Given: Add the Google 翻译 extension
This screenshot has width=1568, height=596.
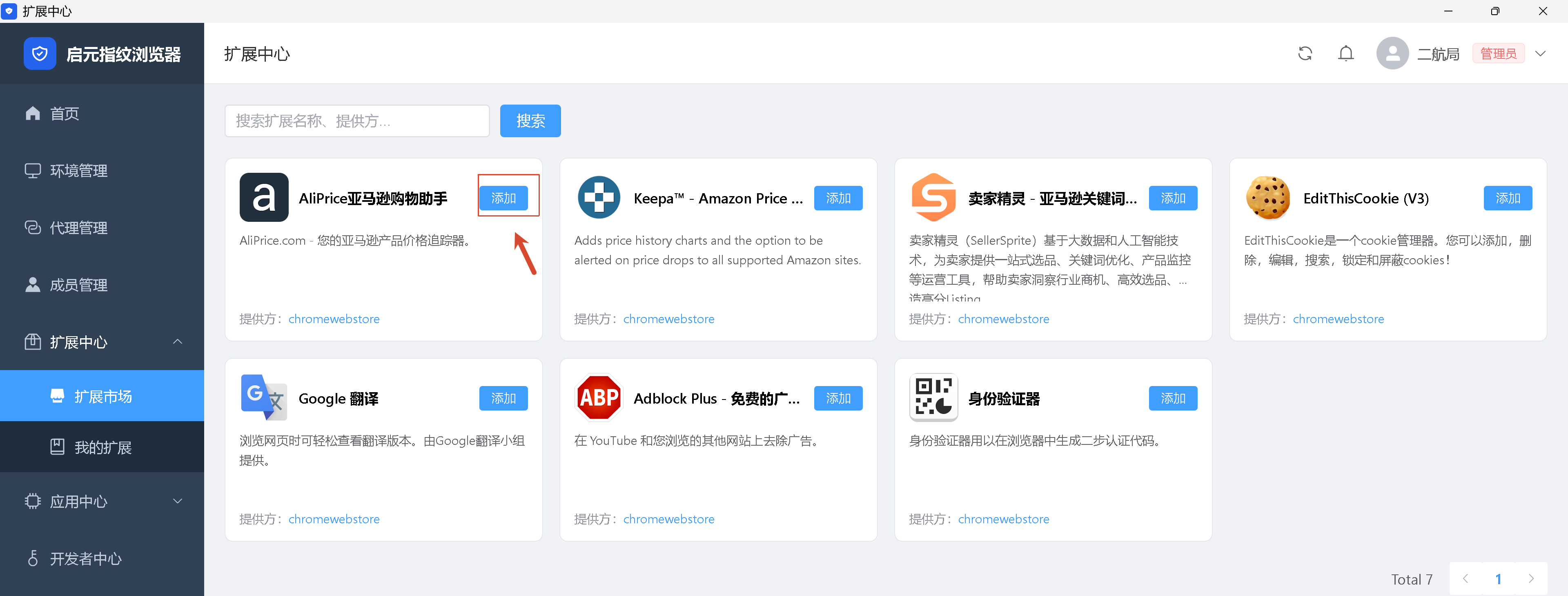Looking at the screenshot, I should pyautogui.click(x=503, y=398).
